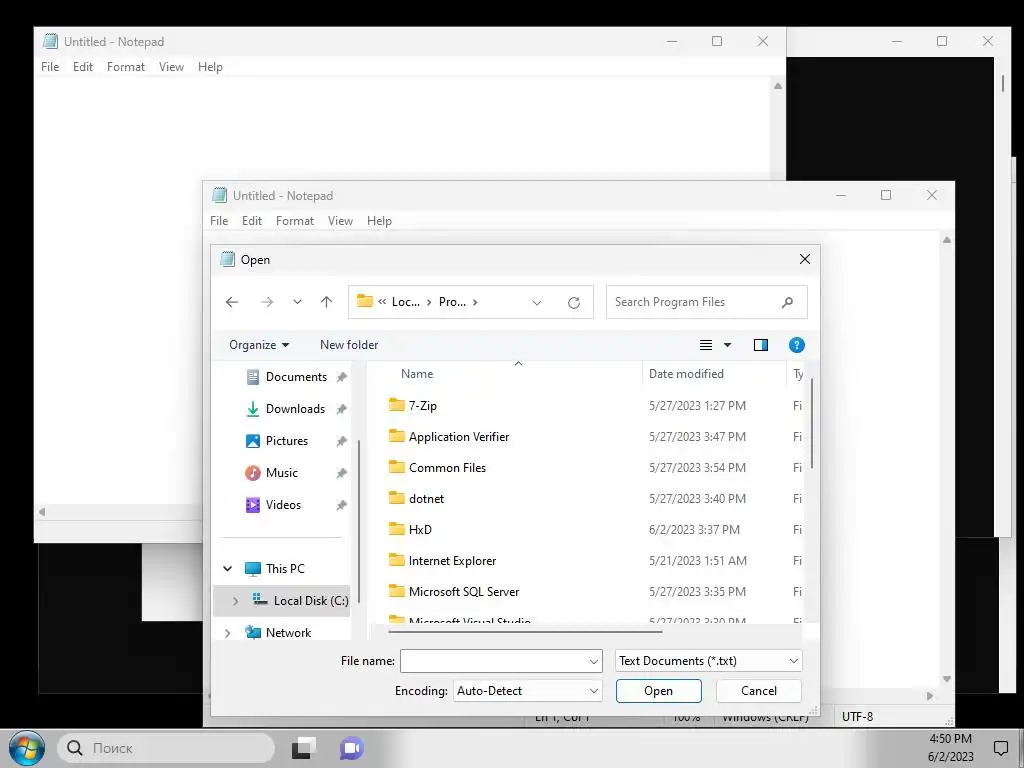Screen dimensions: 1024x768
Task: Click the Microsoft SQL Server folder icon
Action: point(396,591)
